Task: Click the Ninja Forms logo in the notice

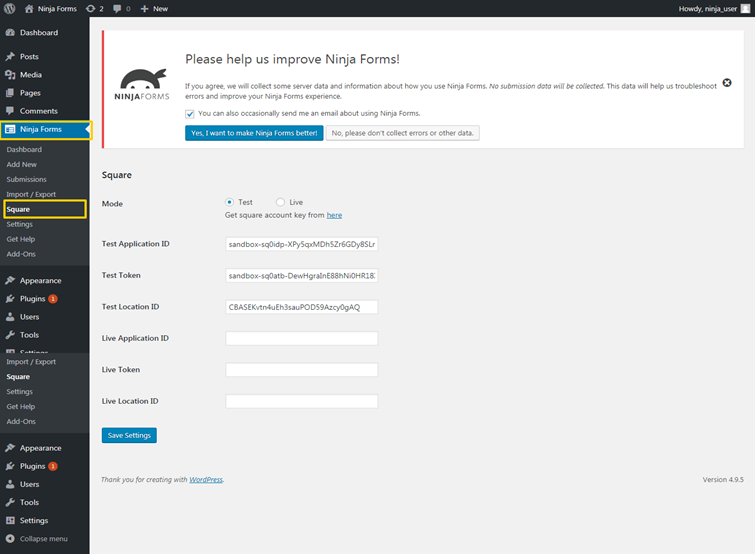Action: (x=142, y=84)
